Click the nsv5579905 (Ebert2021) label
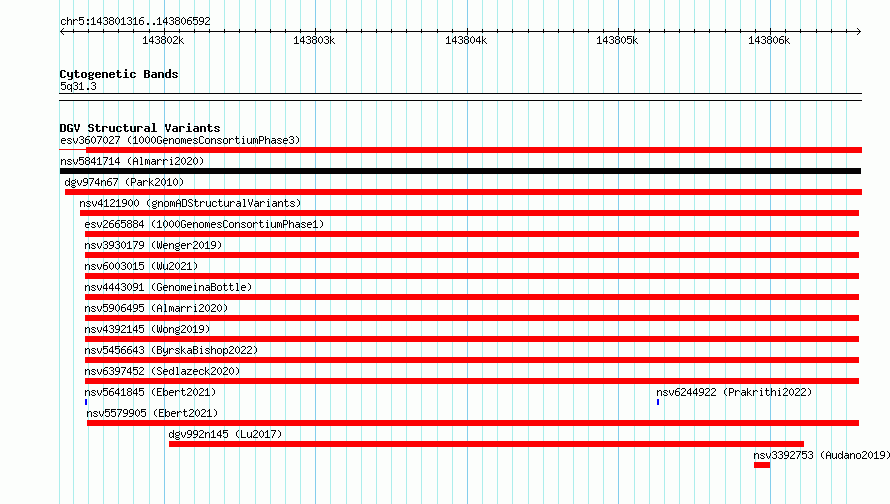 point(152,413)
